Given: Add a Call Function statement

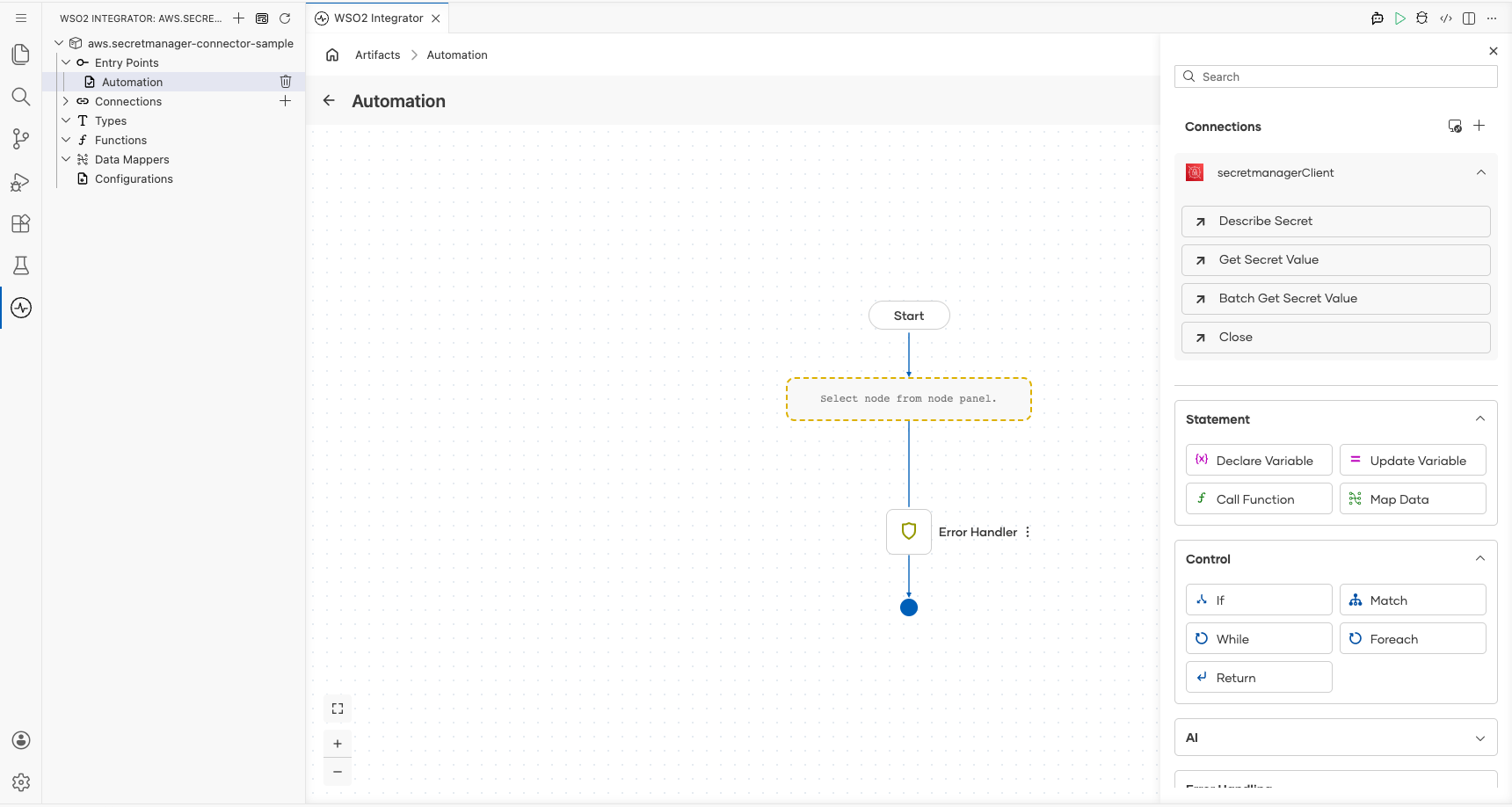Looking at the screenshot, I should pyautogui.click(x=1259, y=498).
